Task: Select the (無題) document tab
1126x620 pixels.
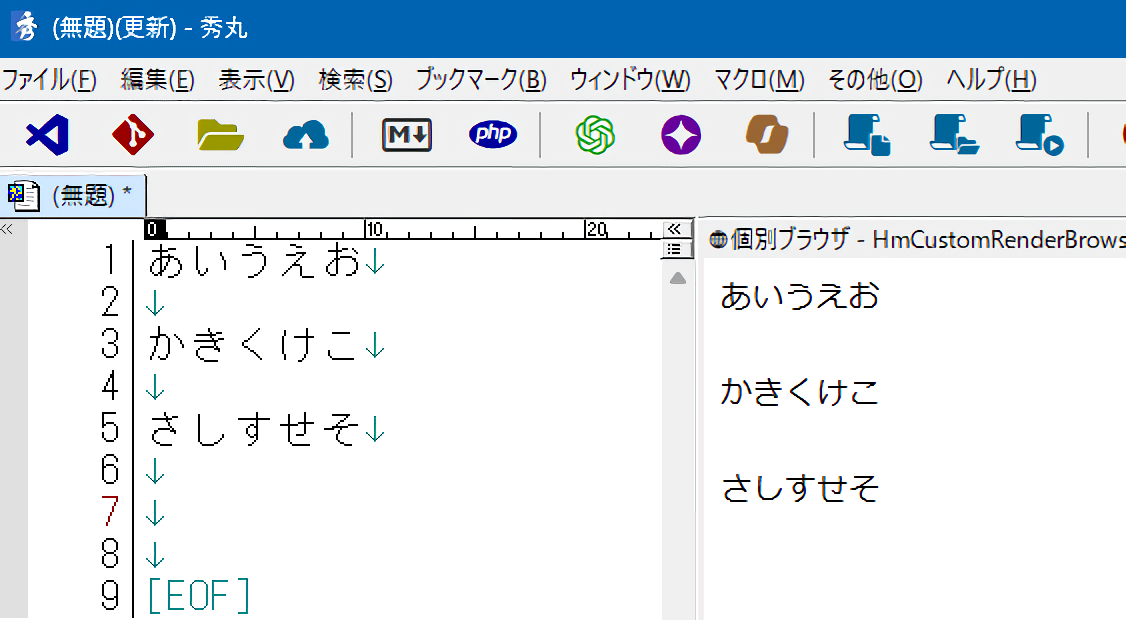Action: (x=75, y=194)
